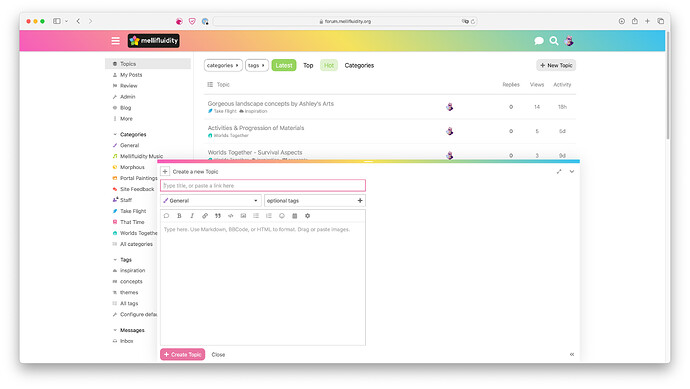Open the Safari sidebar dropdown arrow

click(66, 21)
